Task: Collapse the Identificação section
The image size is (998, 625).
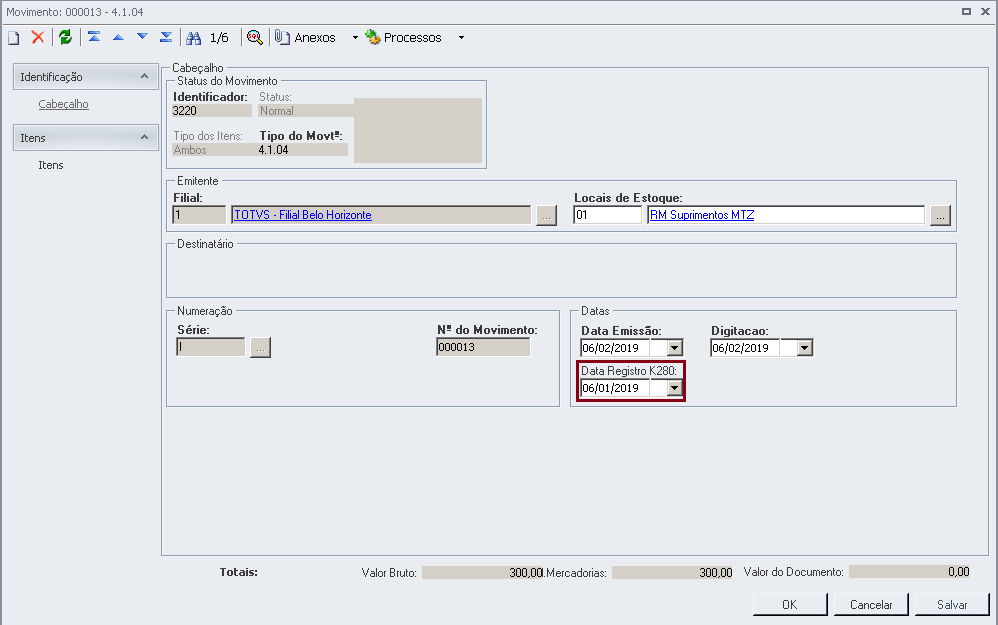Action: [144, 76]
